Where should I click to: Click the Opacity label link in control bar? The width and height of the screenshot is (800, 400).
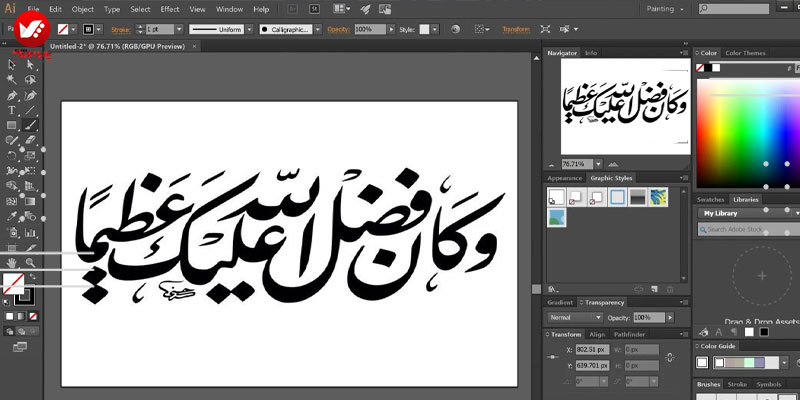(x=338, y=30)
